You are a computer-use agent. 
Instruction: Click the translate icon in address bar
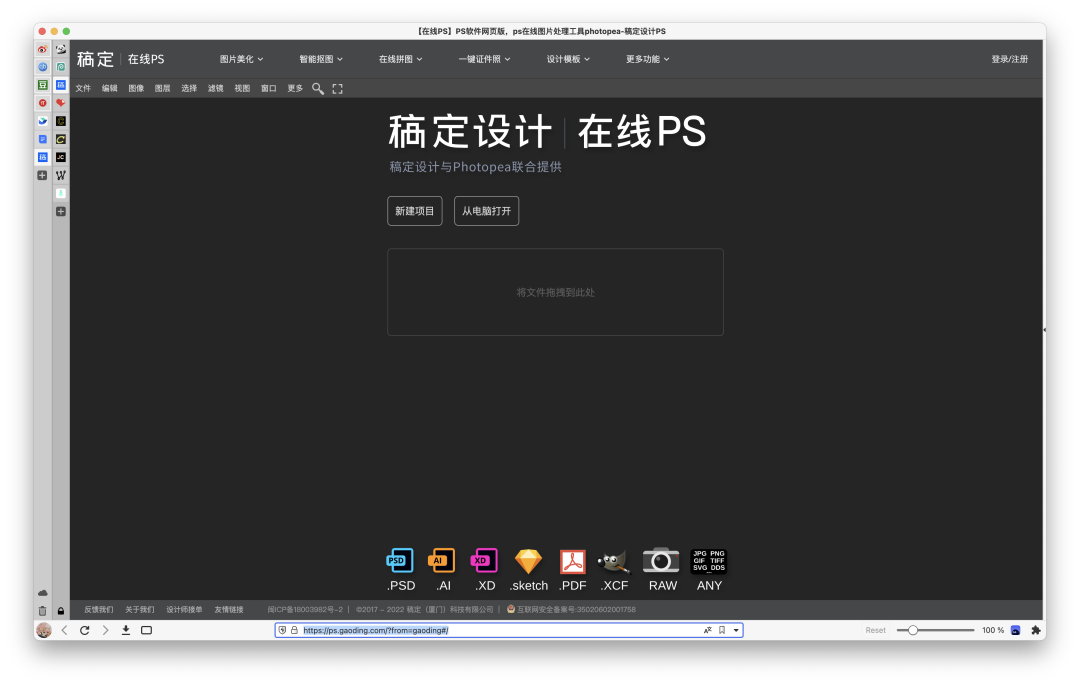click(x=707, y=630)
